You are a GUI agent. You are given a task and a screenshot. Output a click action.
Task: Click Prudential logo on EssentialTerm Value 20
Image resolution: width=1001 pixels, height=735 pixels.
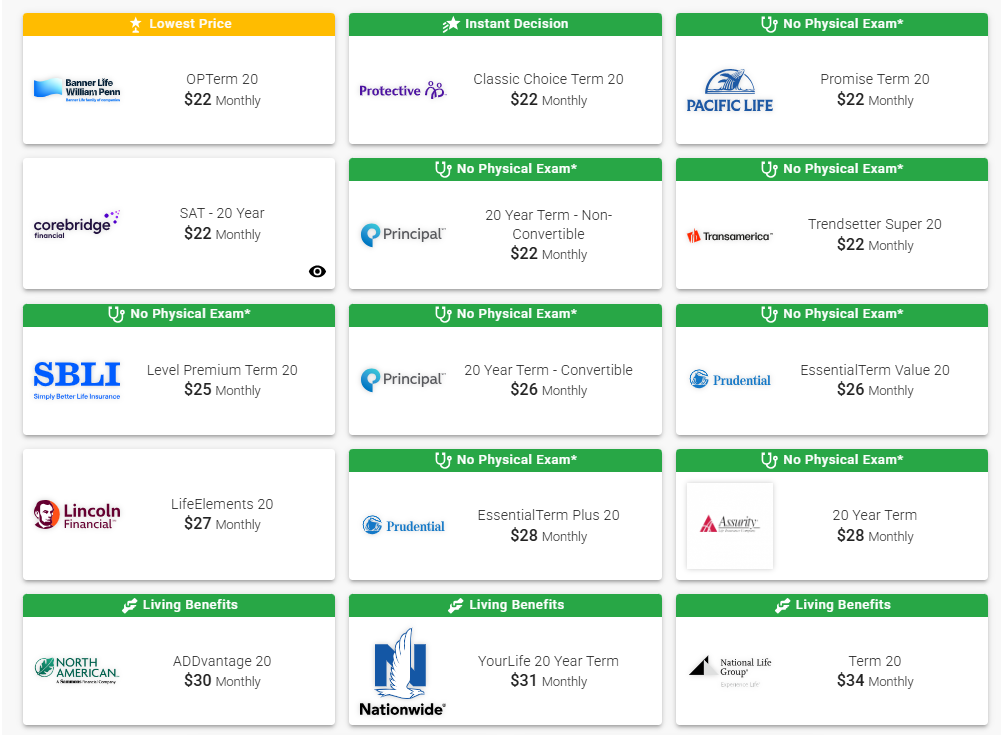[x=730, y=379]
